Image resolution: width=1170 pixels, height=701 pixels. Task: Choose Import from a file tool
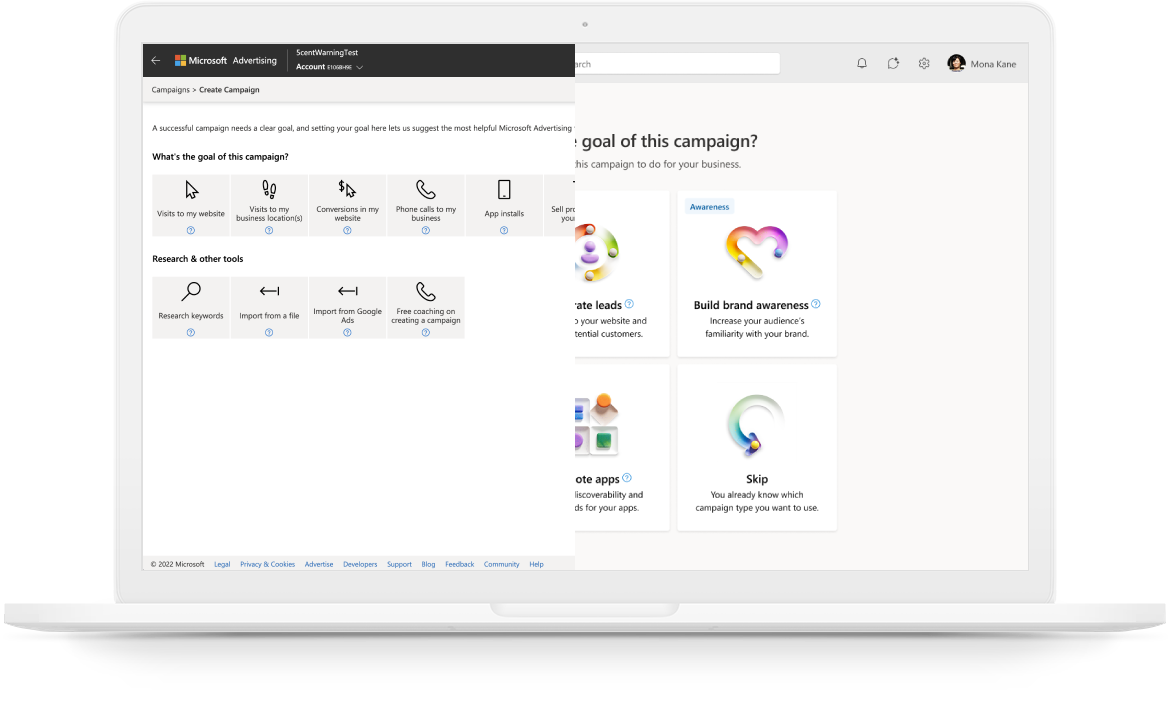coord(269,308)
